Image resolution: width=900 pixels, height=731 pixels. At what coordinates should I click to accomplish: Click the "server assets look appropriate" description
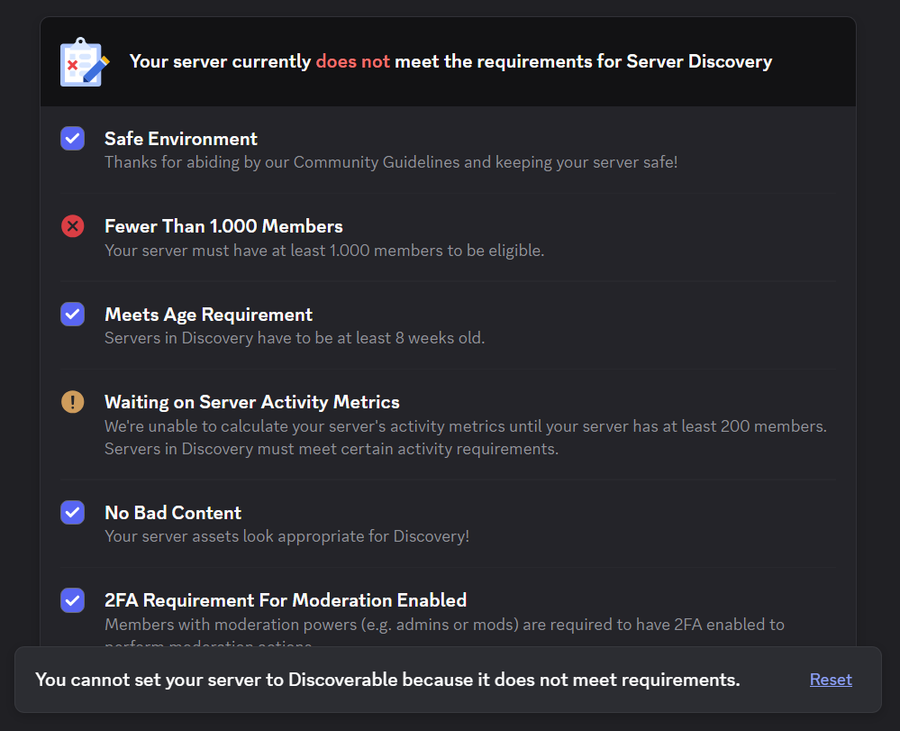coord(287,536)
